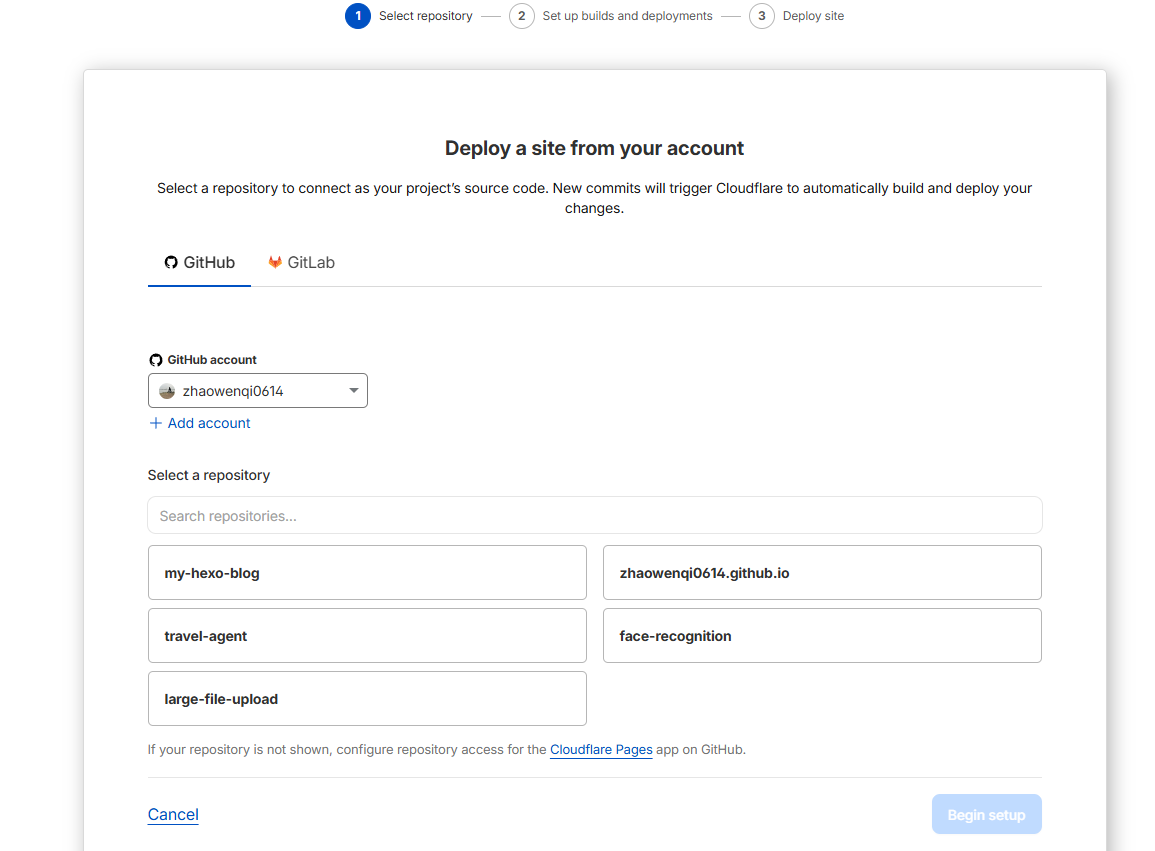Image resolution: width=1155 pixels, height=851 pixels.
Task: Click the Deploy a site from your account heading
Action: [x=594, y=148]
